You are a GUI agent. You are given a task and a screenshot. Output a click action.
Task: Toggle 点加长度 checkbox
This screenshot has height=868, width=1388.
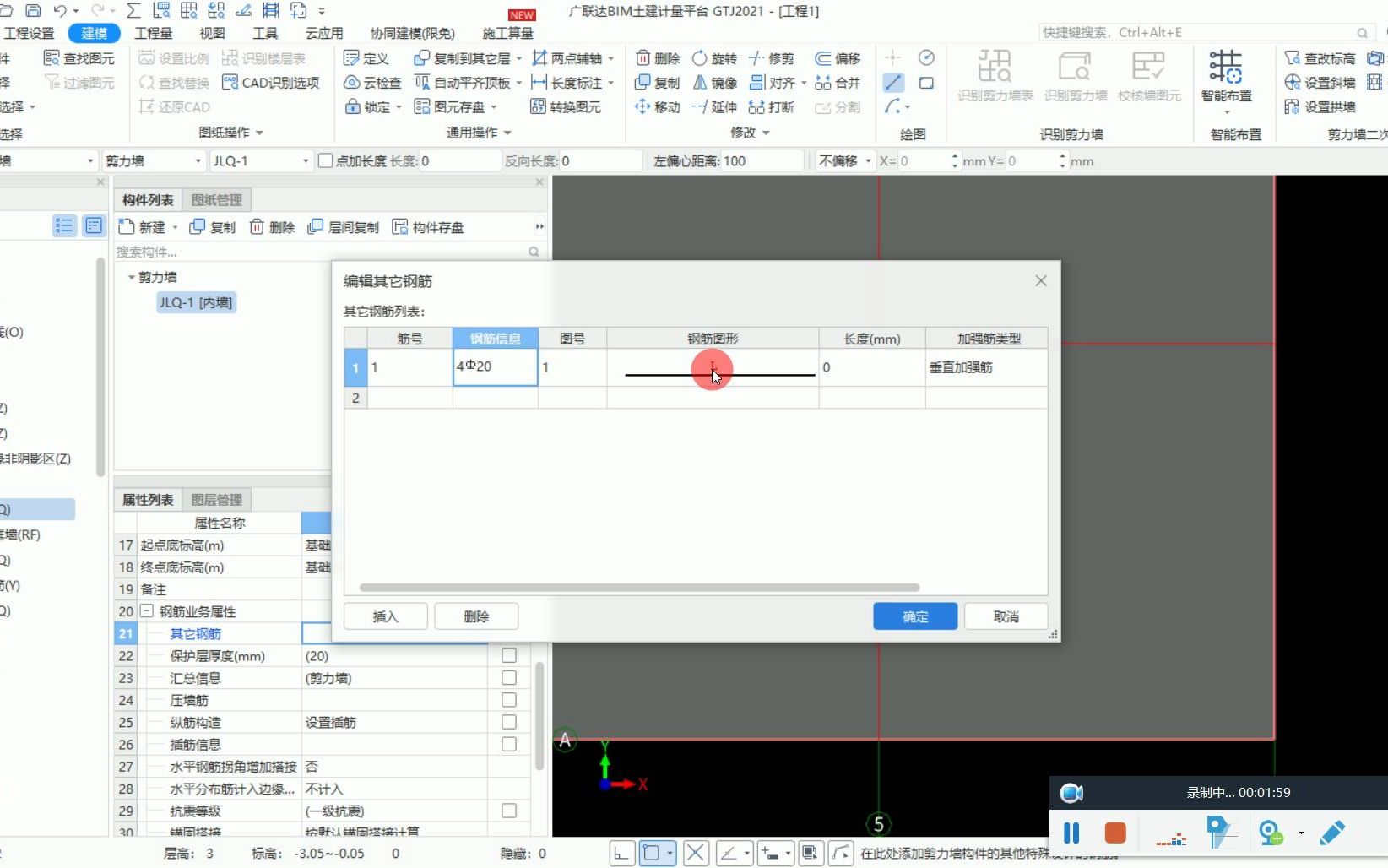(326, 160)
